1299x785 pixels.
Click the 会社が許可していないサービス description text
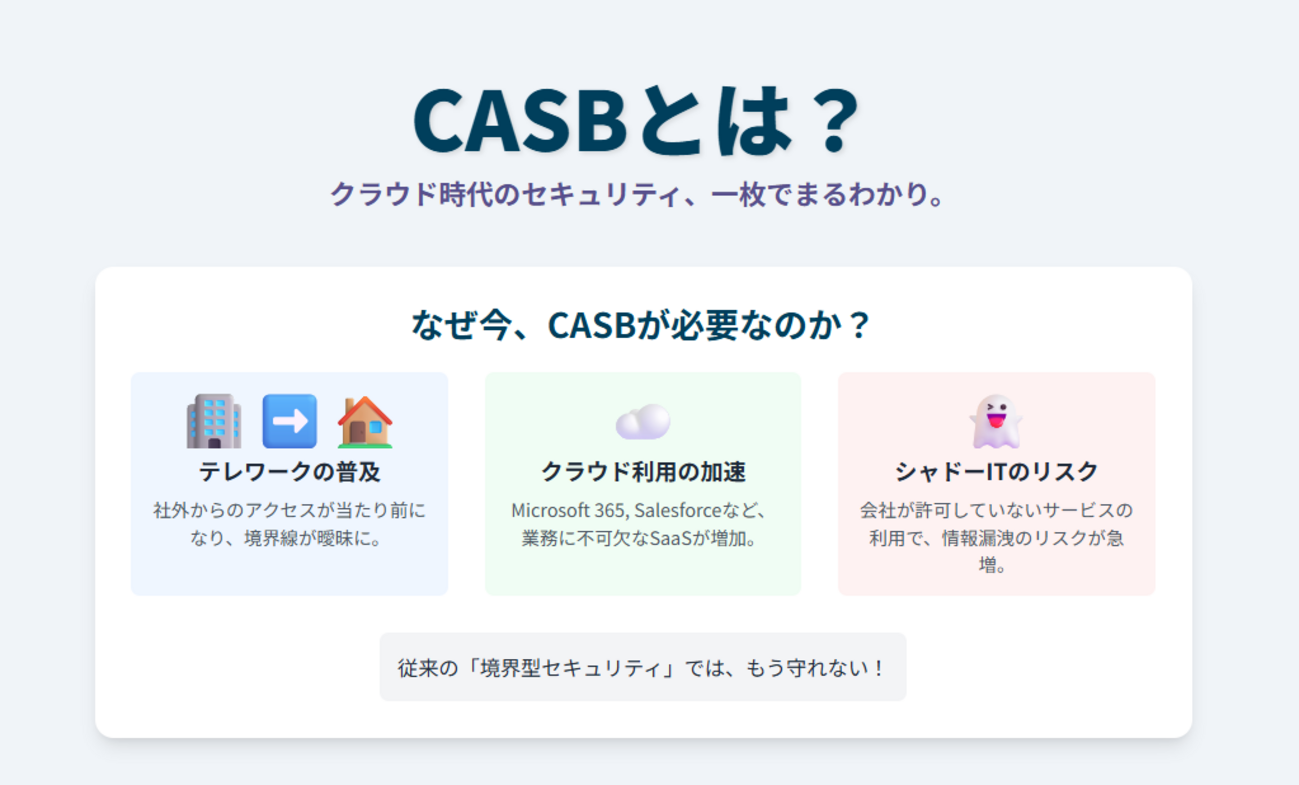996,538
